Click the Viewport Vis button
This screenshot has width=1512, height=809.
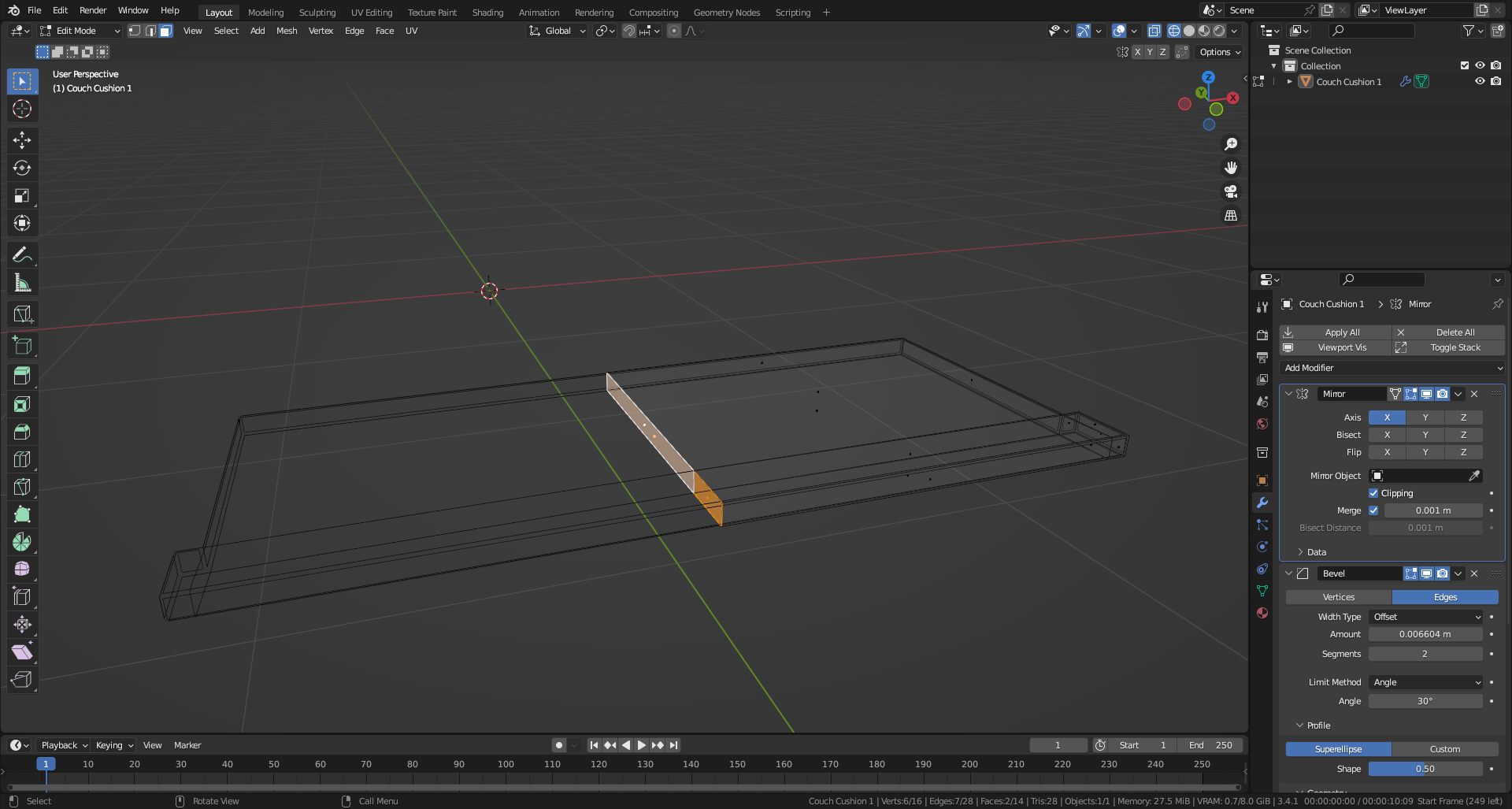coord(1336,347)
